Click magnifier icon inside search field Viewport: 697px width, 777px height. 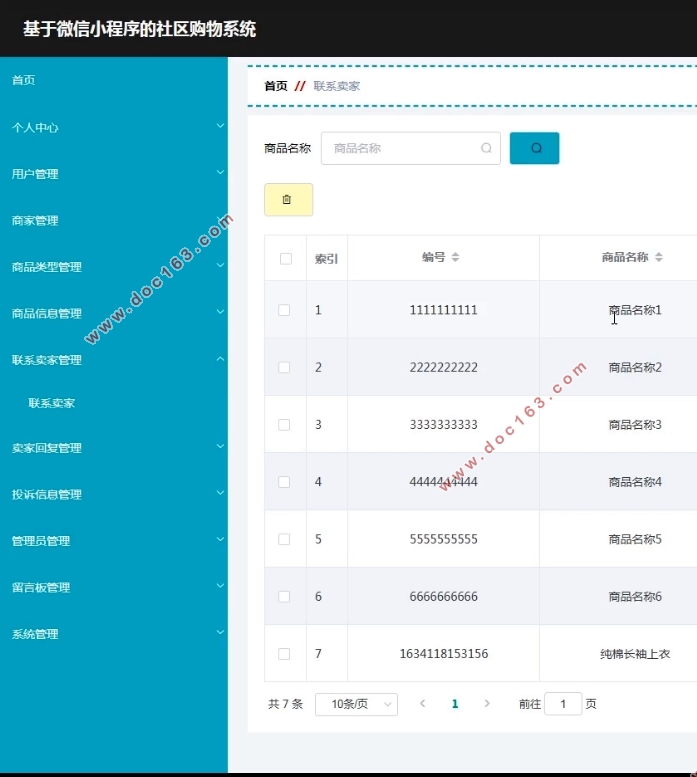click(x=486, y=148)
